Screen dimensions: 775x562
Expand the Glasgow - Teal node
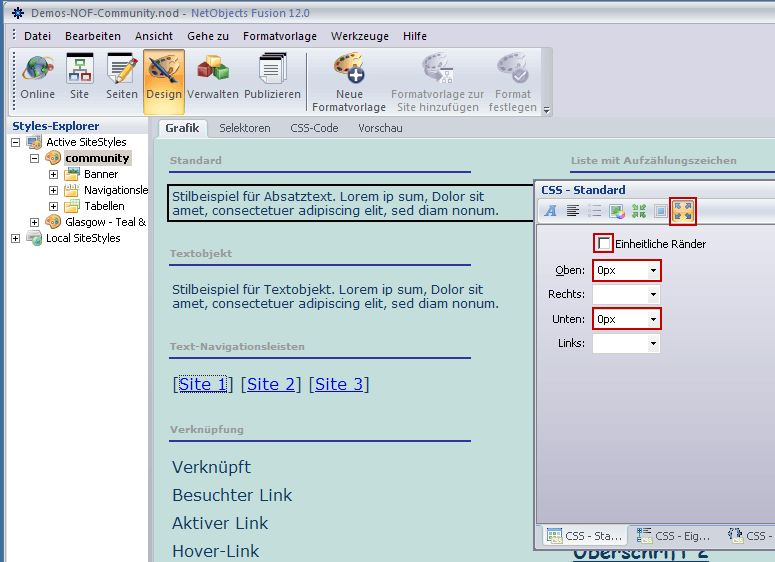click(34, 222)
